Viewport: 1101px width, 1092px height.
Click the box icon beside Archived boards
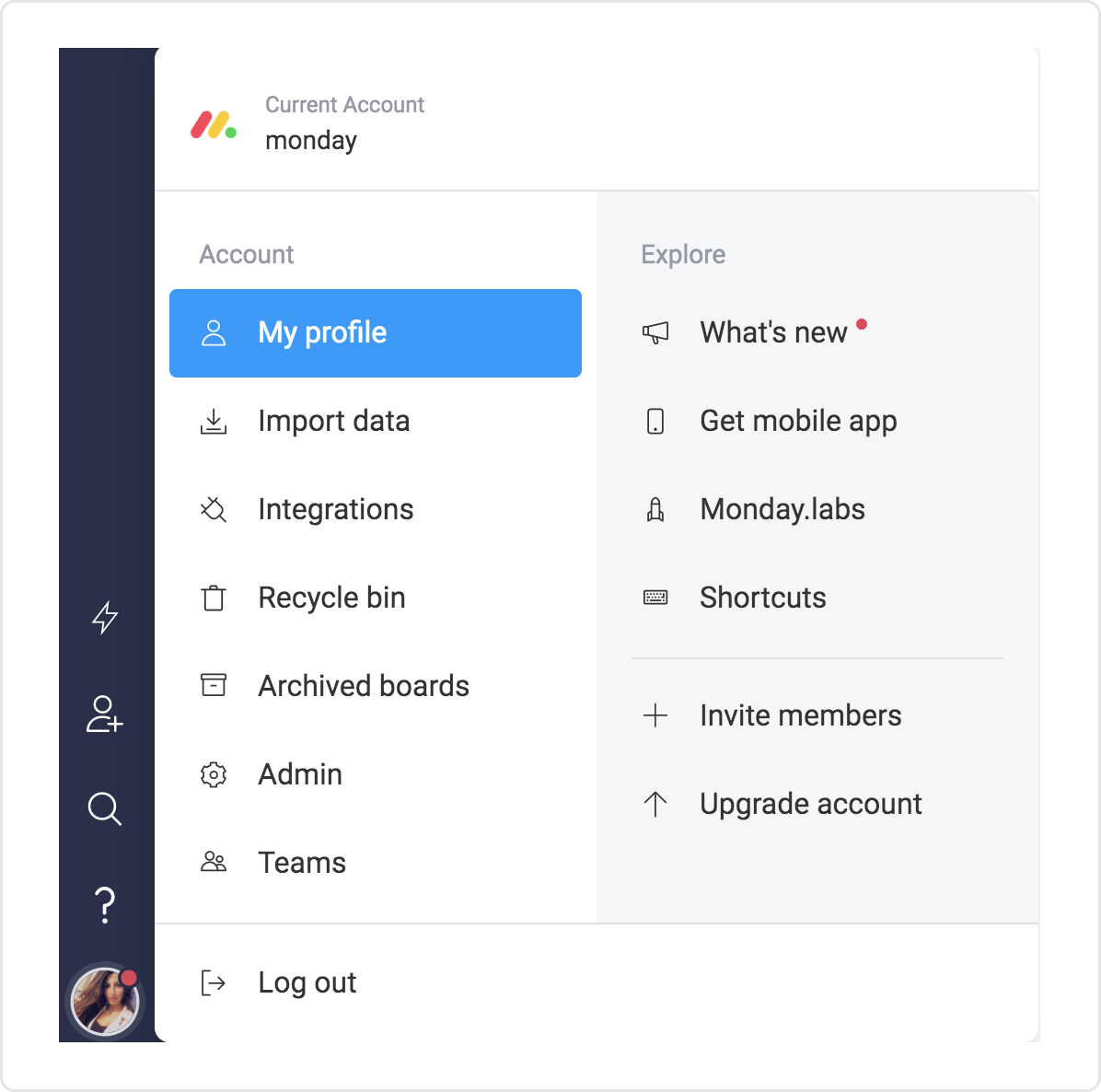click(x=214, y=685)
